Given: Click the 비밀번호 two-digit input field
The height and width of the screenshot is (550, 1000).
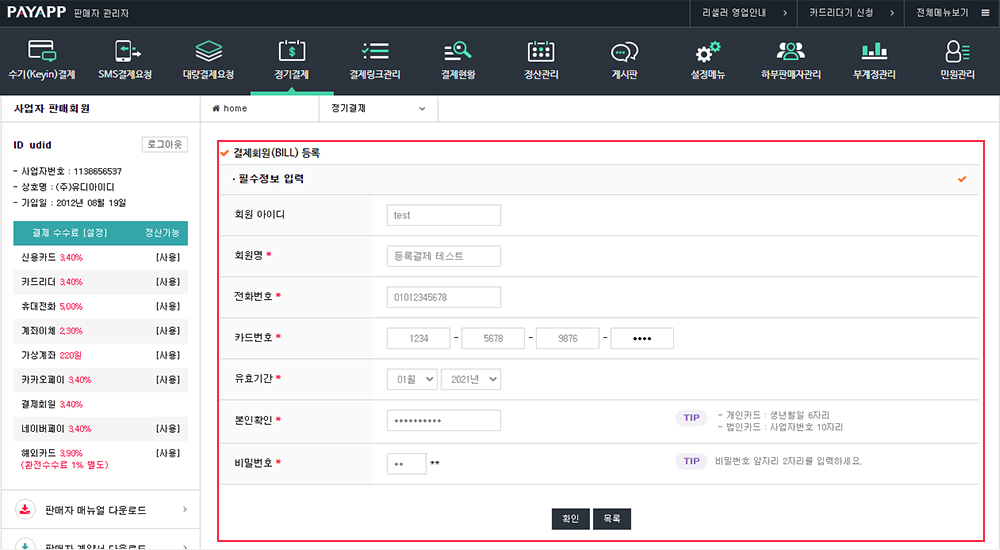Looking at the screenshot, I should [406, 463].
